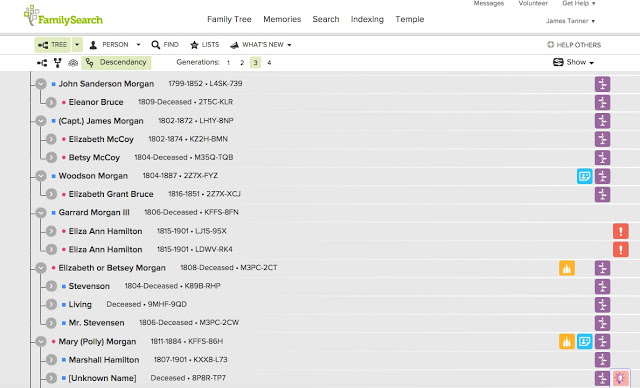Open the Search menu
640x388 pixels.
click(x=326, y=19)
